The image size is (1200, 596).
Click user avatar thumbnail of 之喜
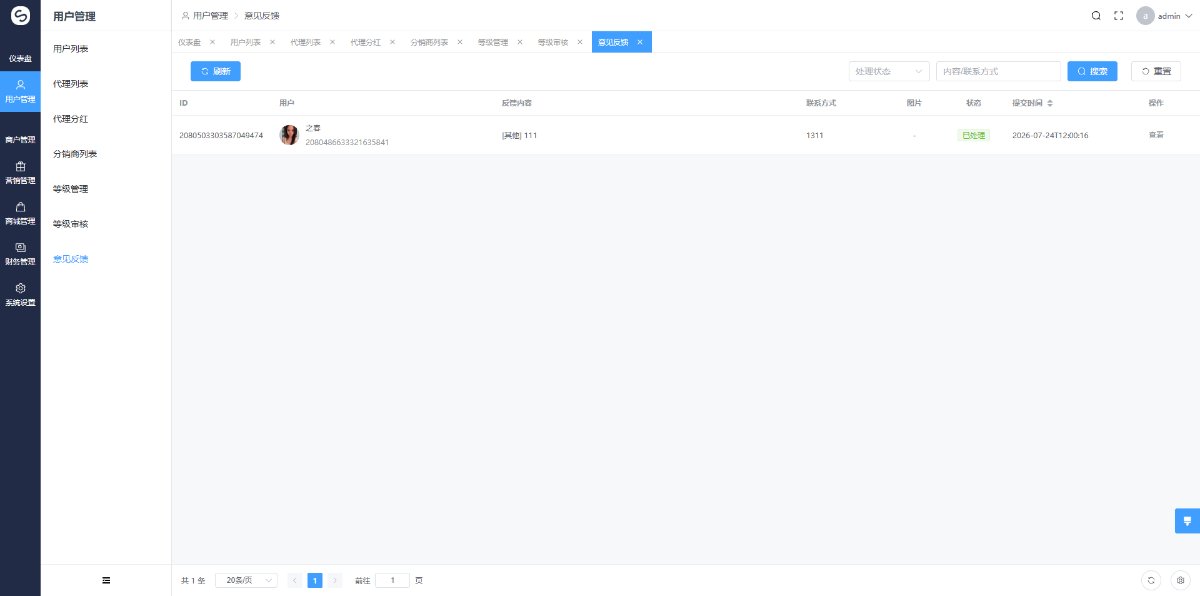tap(289, 135)
